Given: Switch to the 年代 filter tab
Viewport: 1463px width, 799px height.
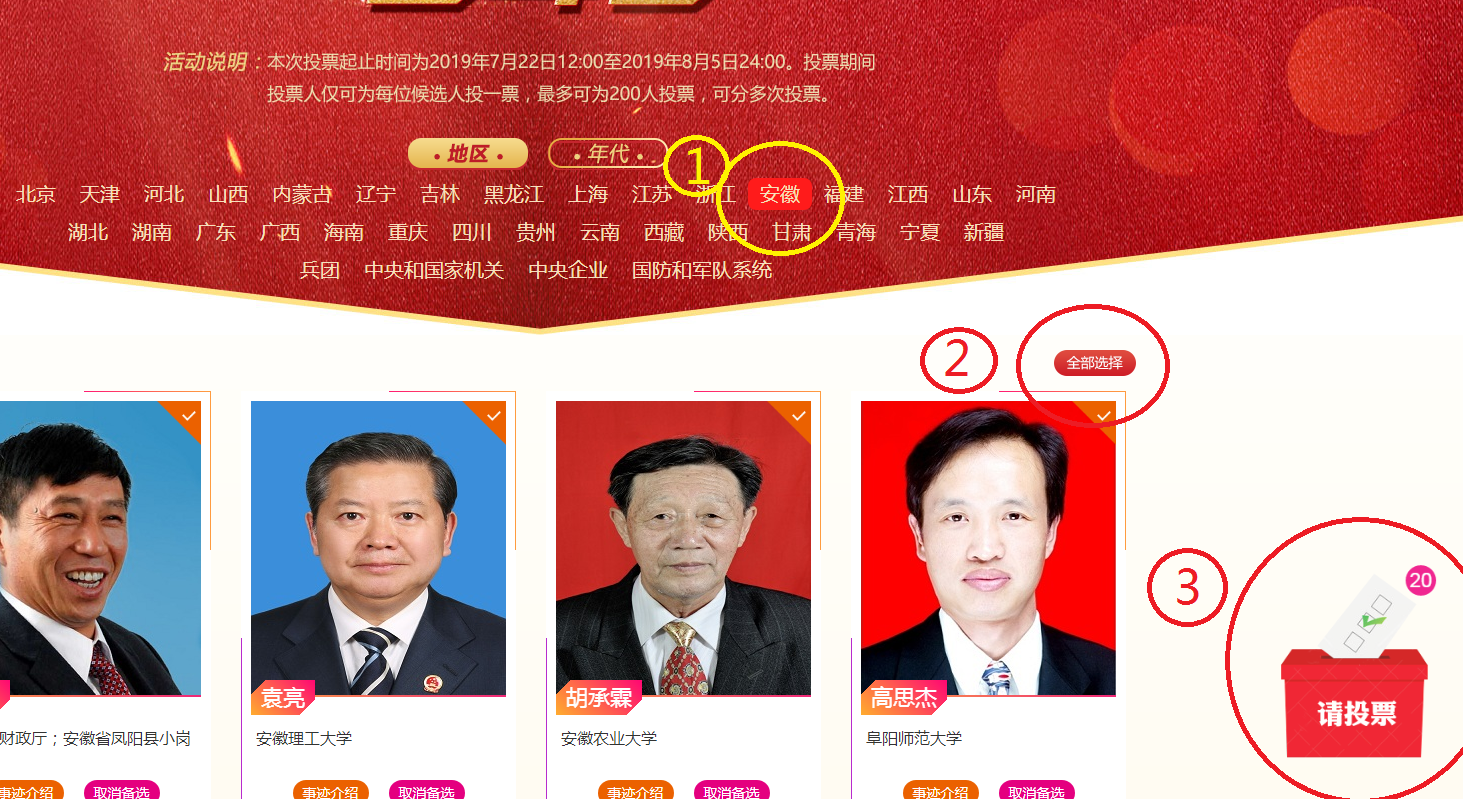Looking at the screenshot, I should (607, 153).
